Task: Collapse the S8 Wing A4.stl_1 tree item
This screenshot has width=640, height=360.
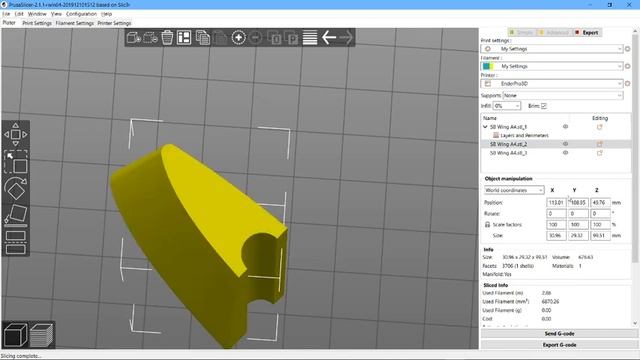Action: (x=485, y=127)
